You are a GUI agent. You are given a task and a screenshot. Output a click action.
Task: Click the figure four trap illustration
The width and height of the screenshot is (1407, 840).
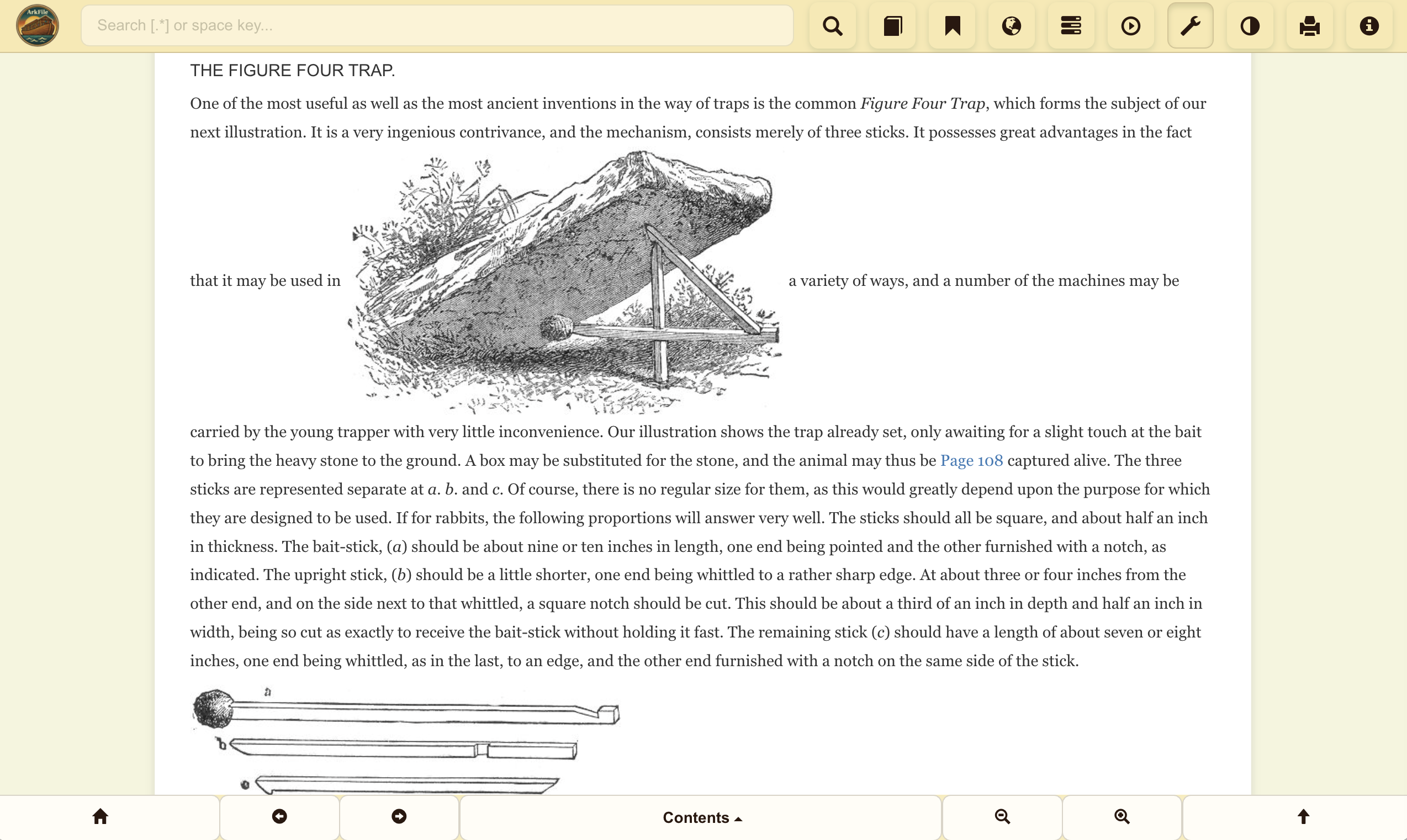click(x=564, y=281)
